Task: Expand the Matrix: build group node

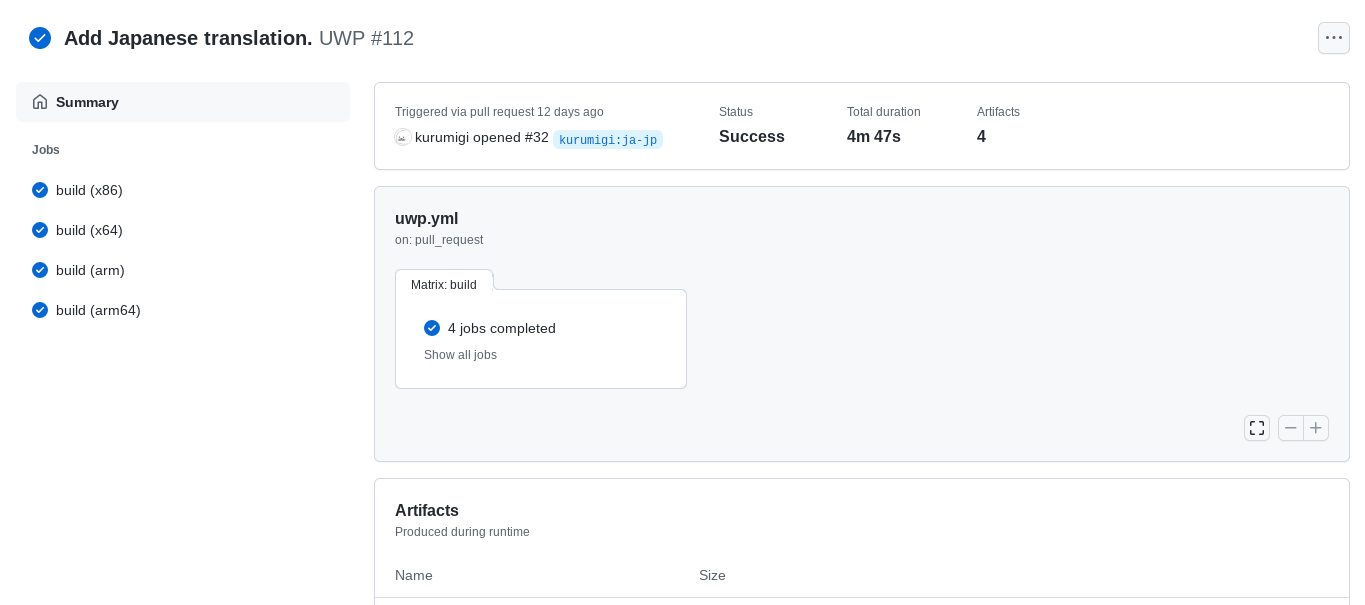Action: [x=444, y=284]
